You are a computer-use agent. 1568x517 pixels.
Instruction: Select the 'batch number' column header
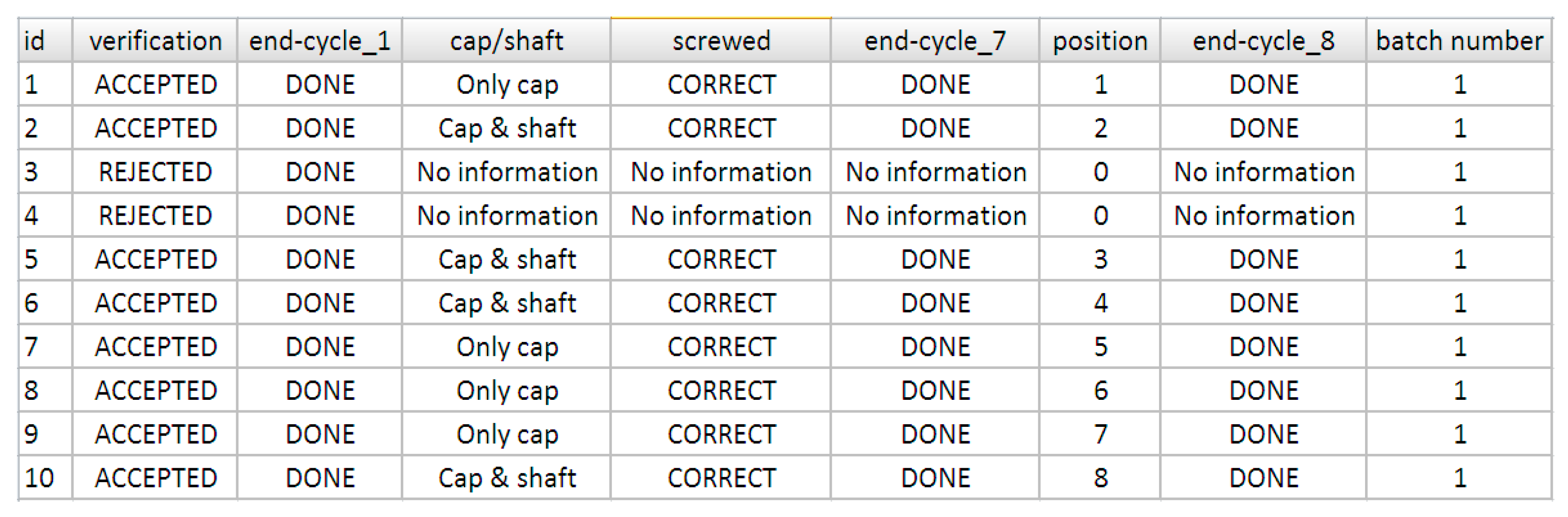[x=1459, y=41]
